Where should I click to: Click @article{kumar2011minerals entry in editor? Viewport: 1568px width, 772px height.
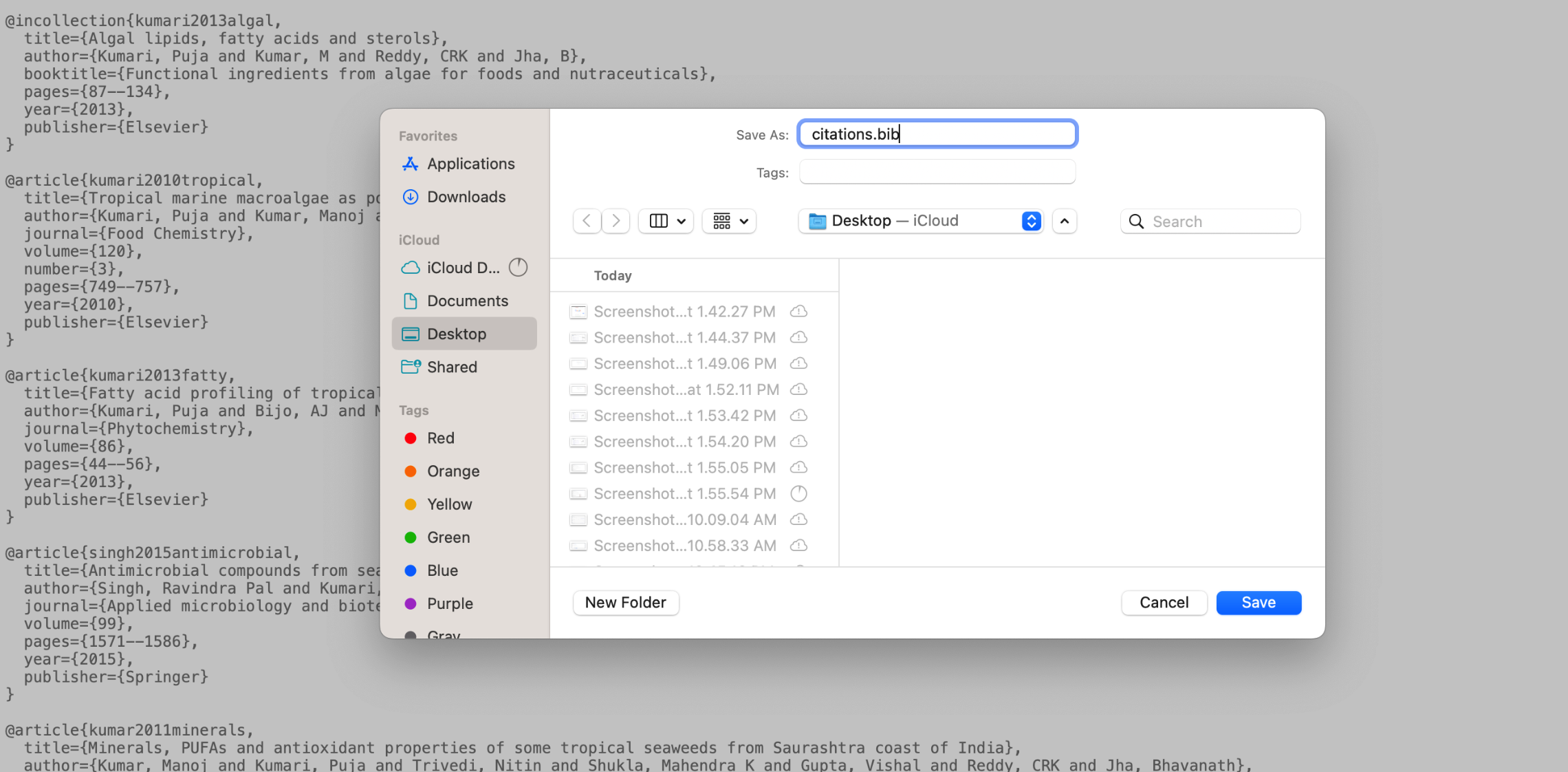(x=129, y=731)
